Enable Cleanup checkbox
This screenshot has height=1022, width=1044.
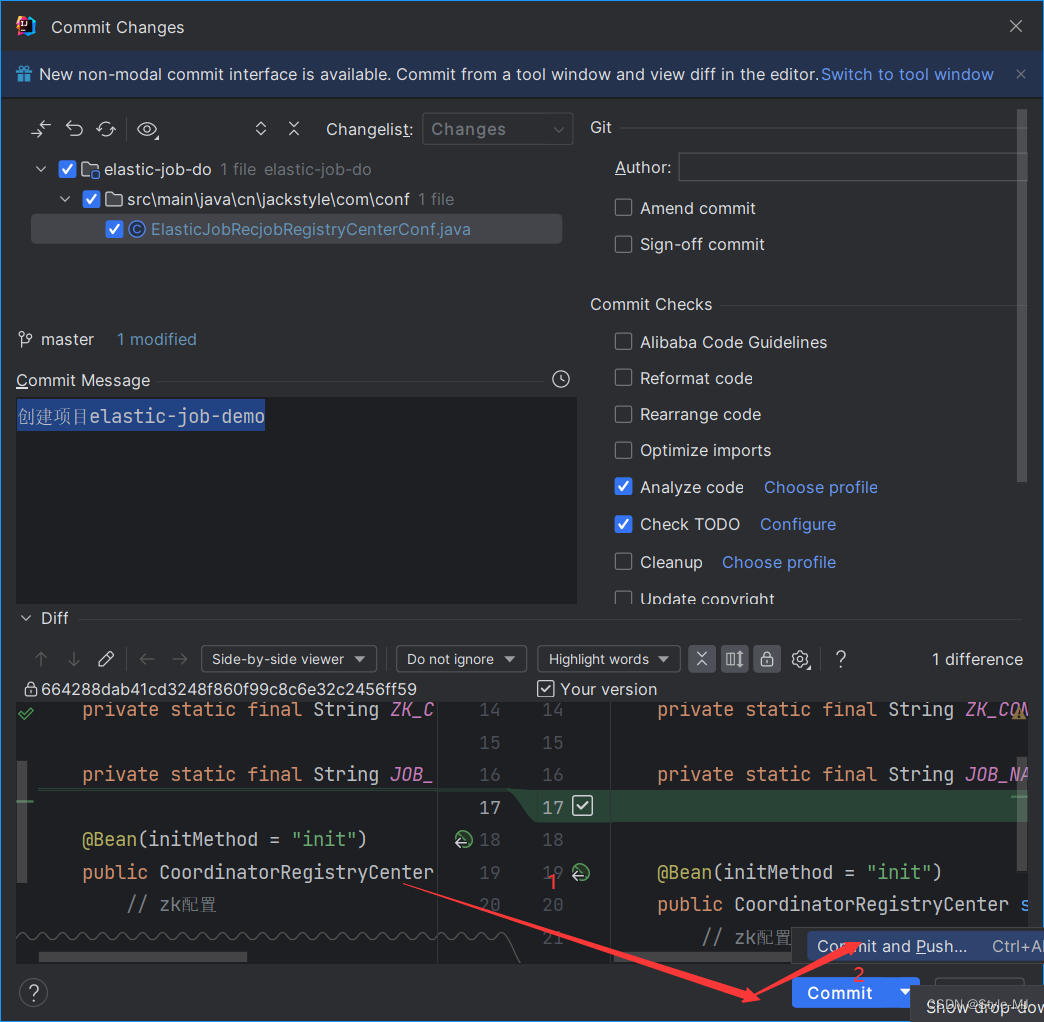click(623, 562)
